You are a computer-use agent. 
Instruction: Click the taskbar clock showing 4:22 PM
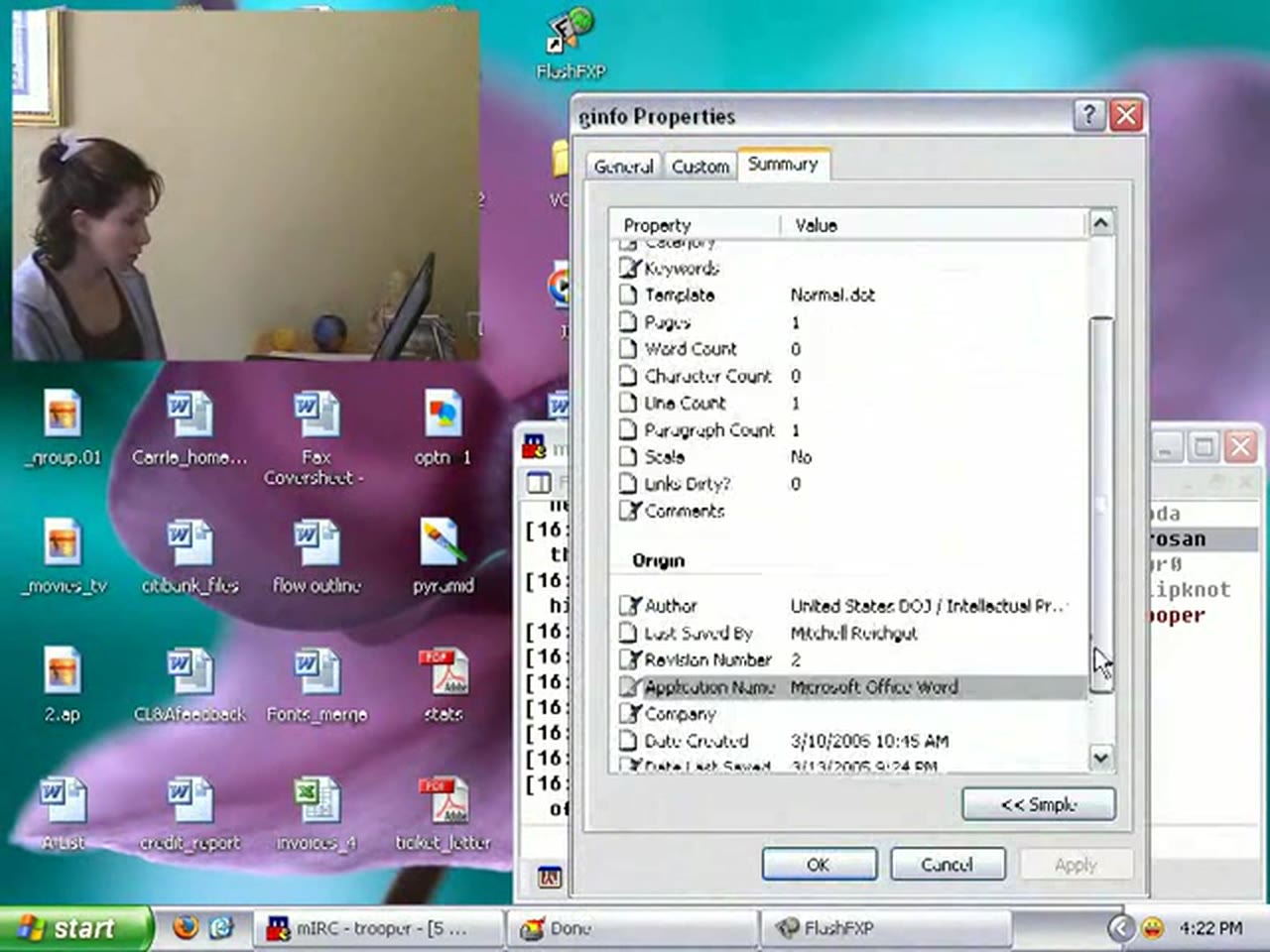click(1210, 928)
